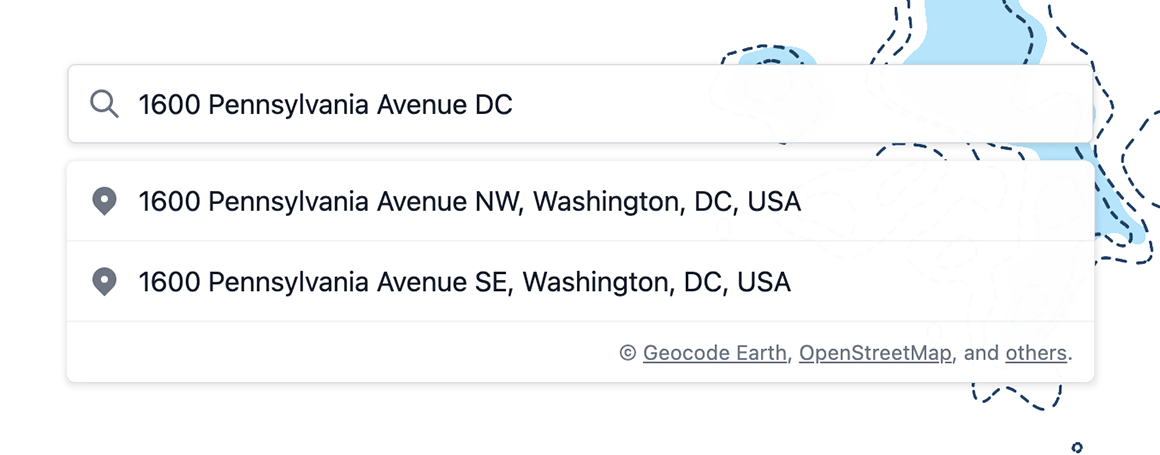
Task: Select the 1600 Pennsylvania Avenue NW suggestion
Action: pyautogui.click(x=470, y=201)
